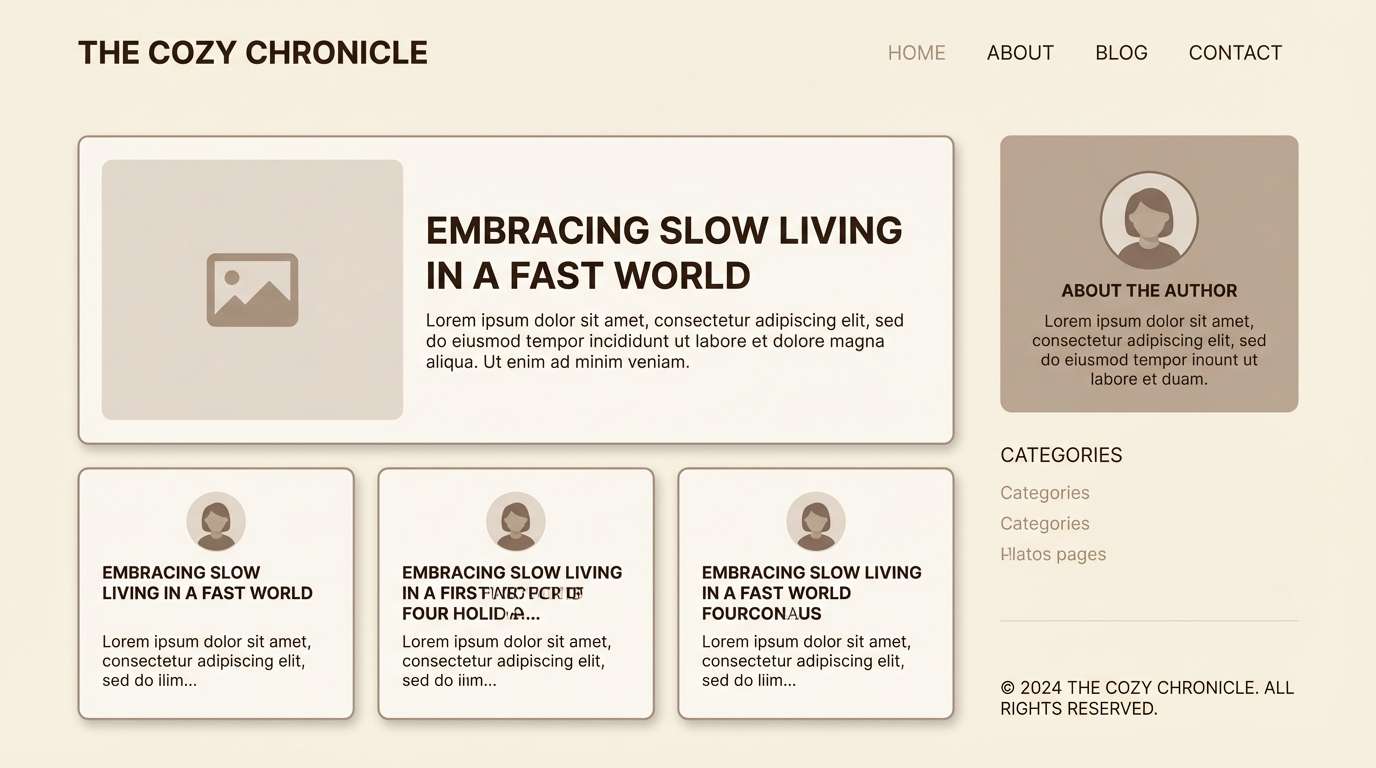Switch to the HOME tab
Screen dimensions: 1376x768
916,52
